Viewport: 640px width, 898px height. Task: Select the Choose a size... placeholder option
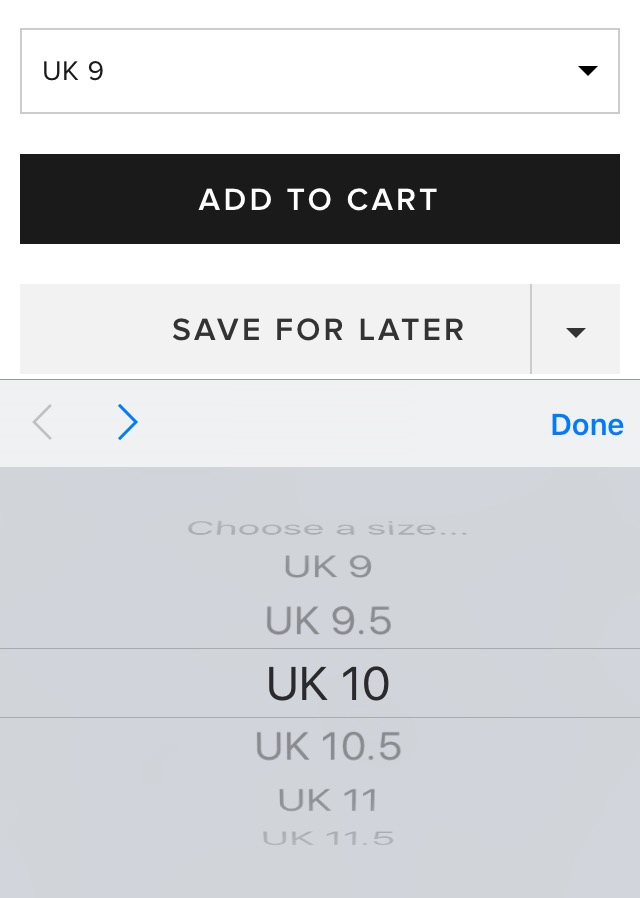point(327,528)
